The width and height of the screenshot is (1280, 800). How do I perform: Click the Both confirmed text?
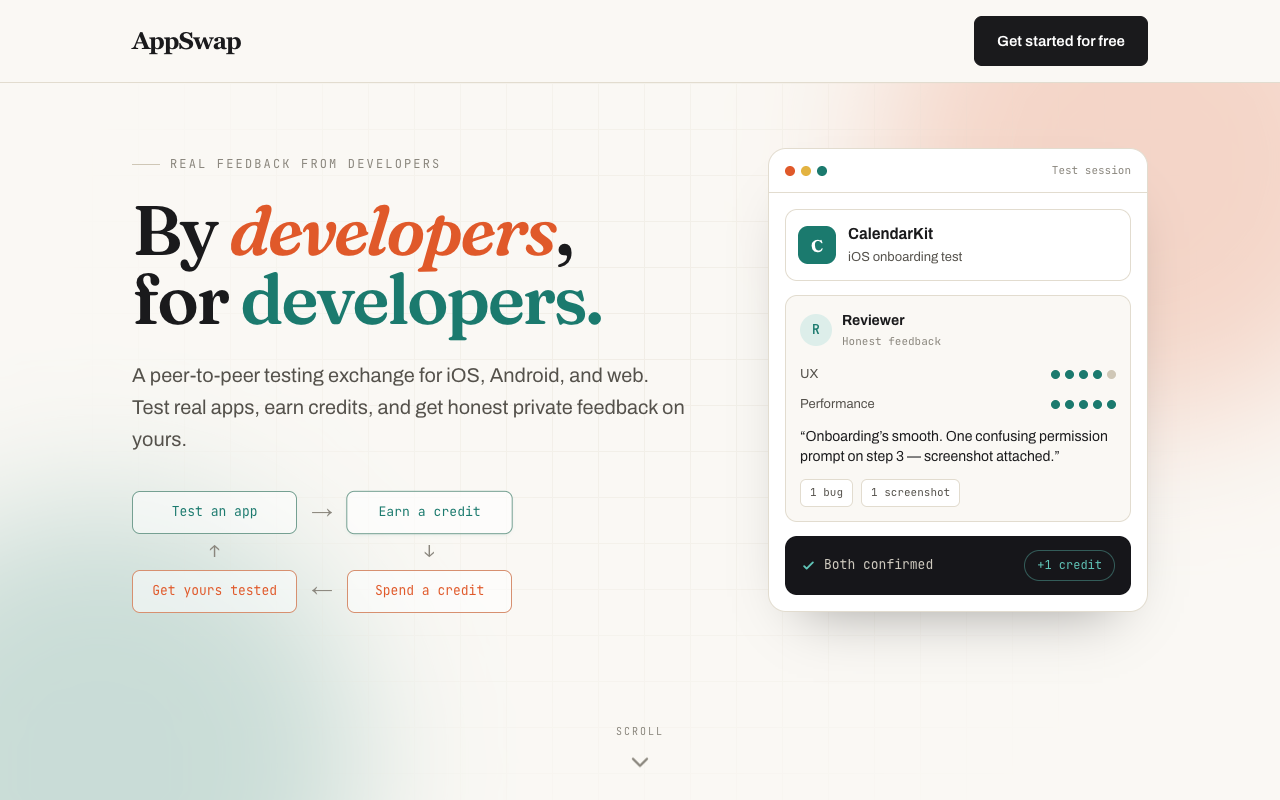(x=878, y=565)
